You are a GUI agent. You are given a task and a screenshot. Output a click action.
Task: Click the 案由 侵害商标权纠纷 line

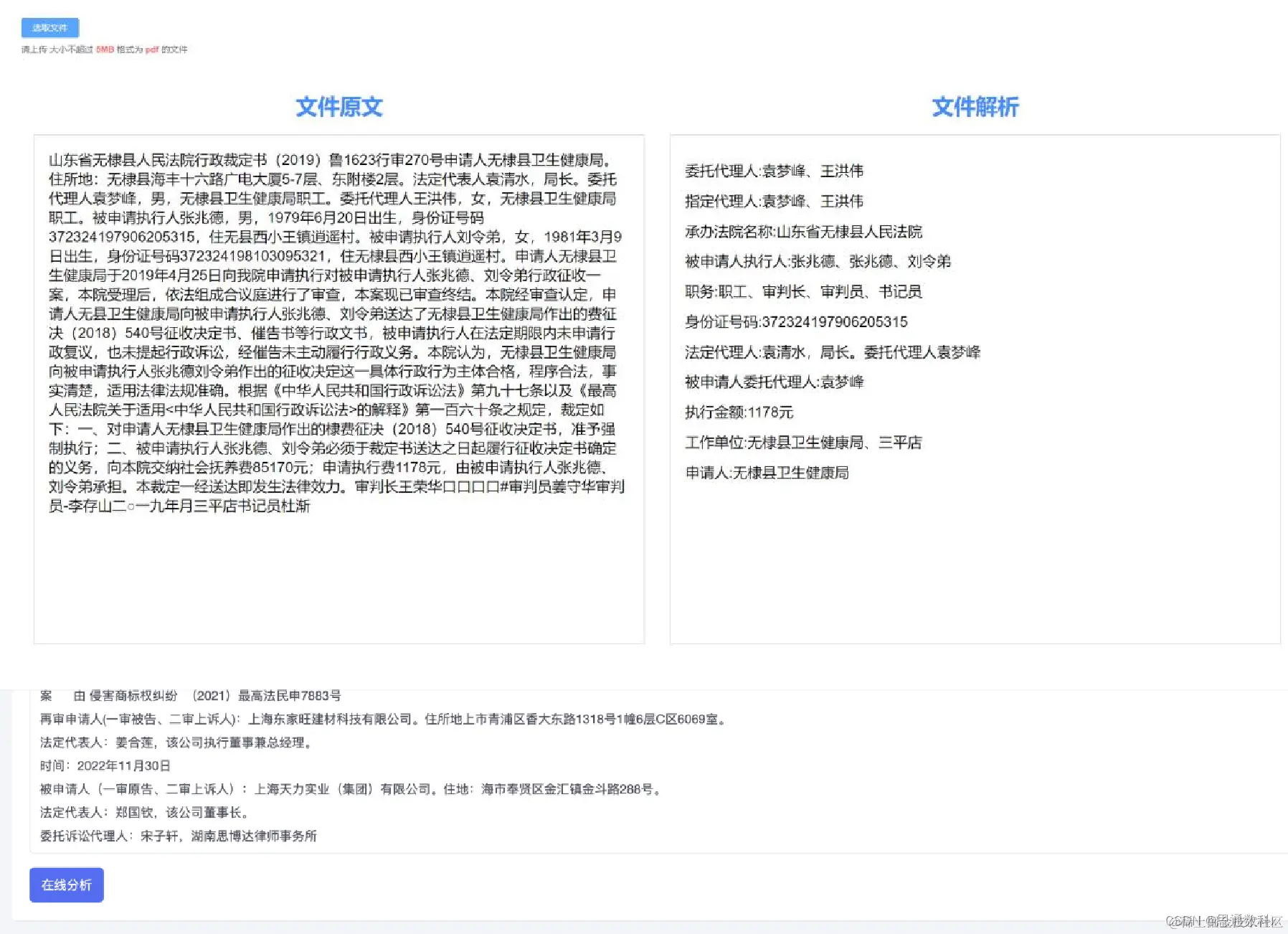(x=190, y=695)
